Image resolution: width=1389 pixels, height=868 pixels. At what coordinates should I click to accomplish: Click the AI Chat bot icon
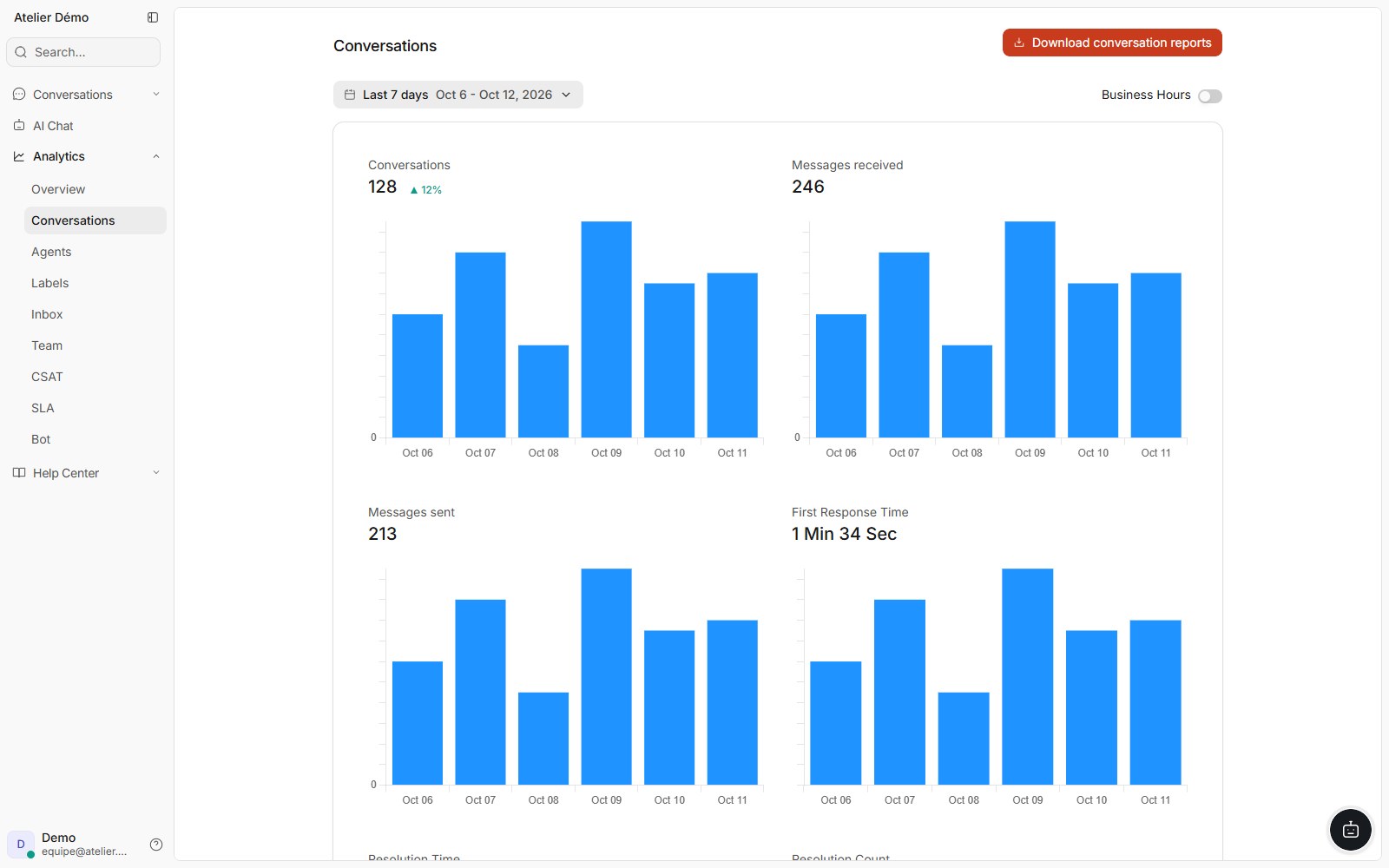[x=19, y=125]
